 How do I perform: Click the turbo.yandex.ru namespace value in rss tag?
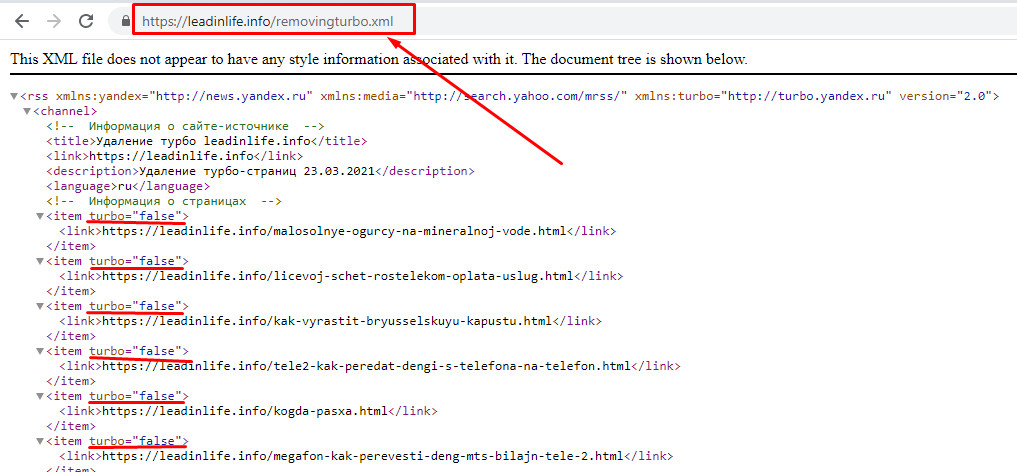[x=808, y=97]
